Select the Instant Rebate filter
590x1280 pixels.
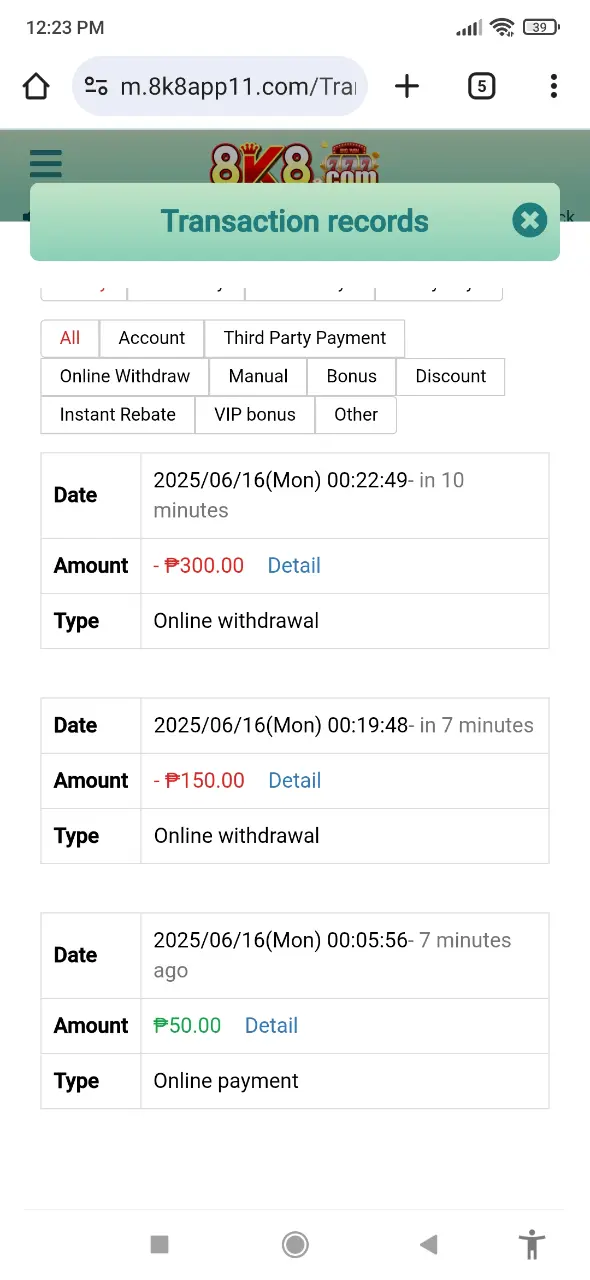pyautogui.click(x=118, y=414)
